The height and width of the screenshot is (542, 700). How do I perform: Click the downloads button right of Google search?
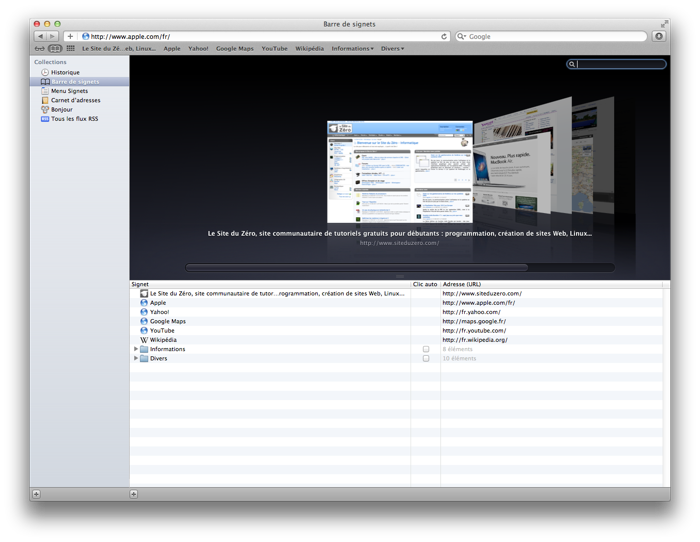tap(659, 36)
